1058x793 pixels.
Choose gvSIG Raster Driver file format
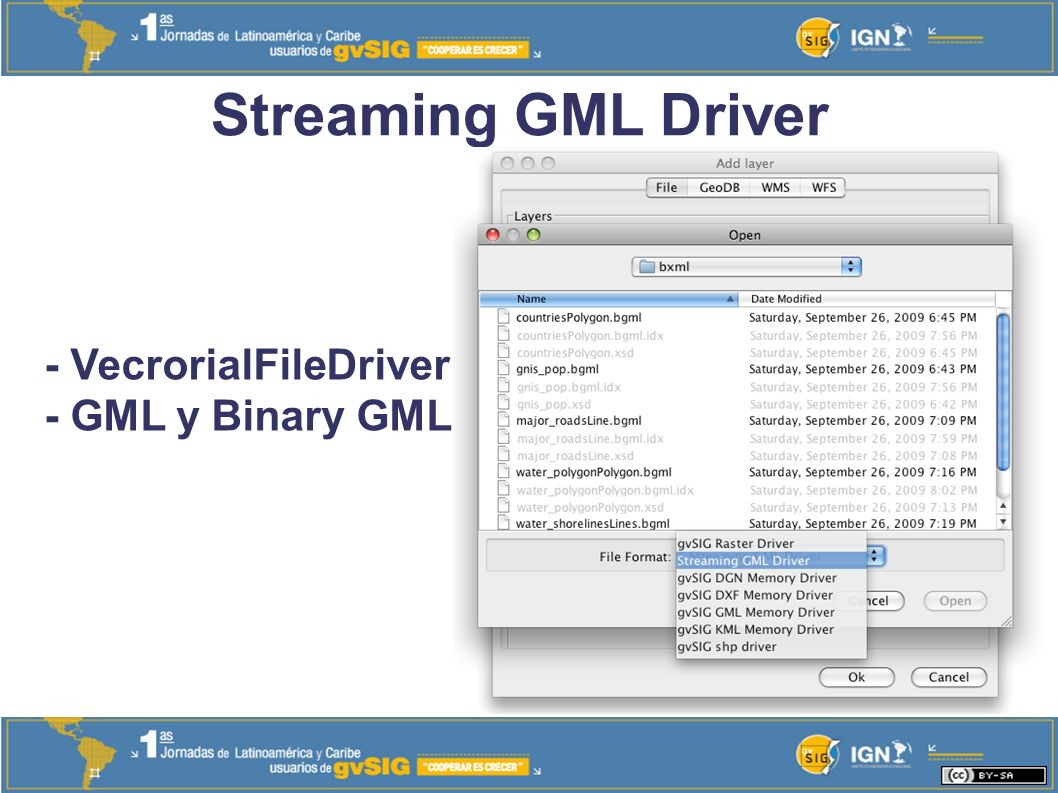click(x=771, y=543)
